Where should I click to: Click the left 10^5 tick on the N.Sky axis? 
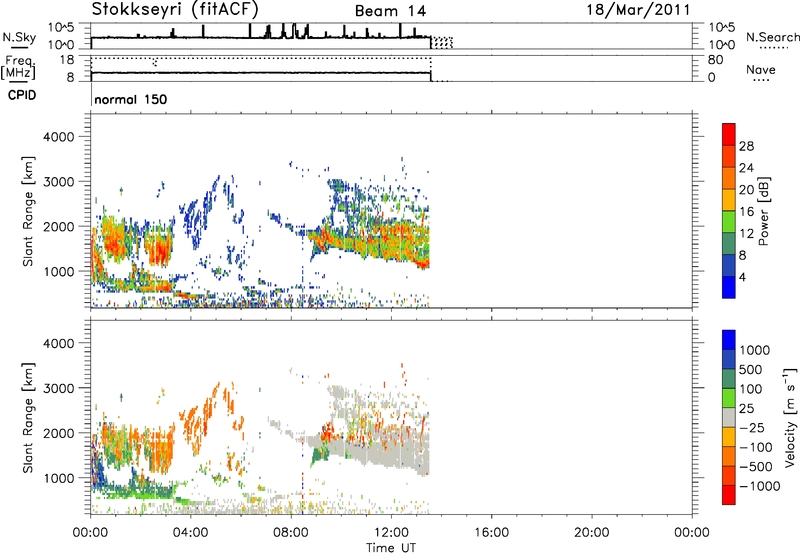[x=61, y=28]
